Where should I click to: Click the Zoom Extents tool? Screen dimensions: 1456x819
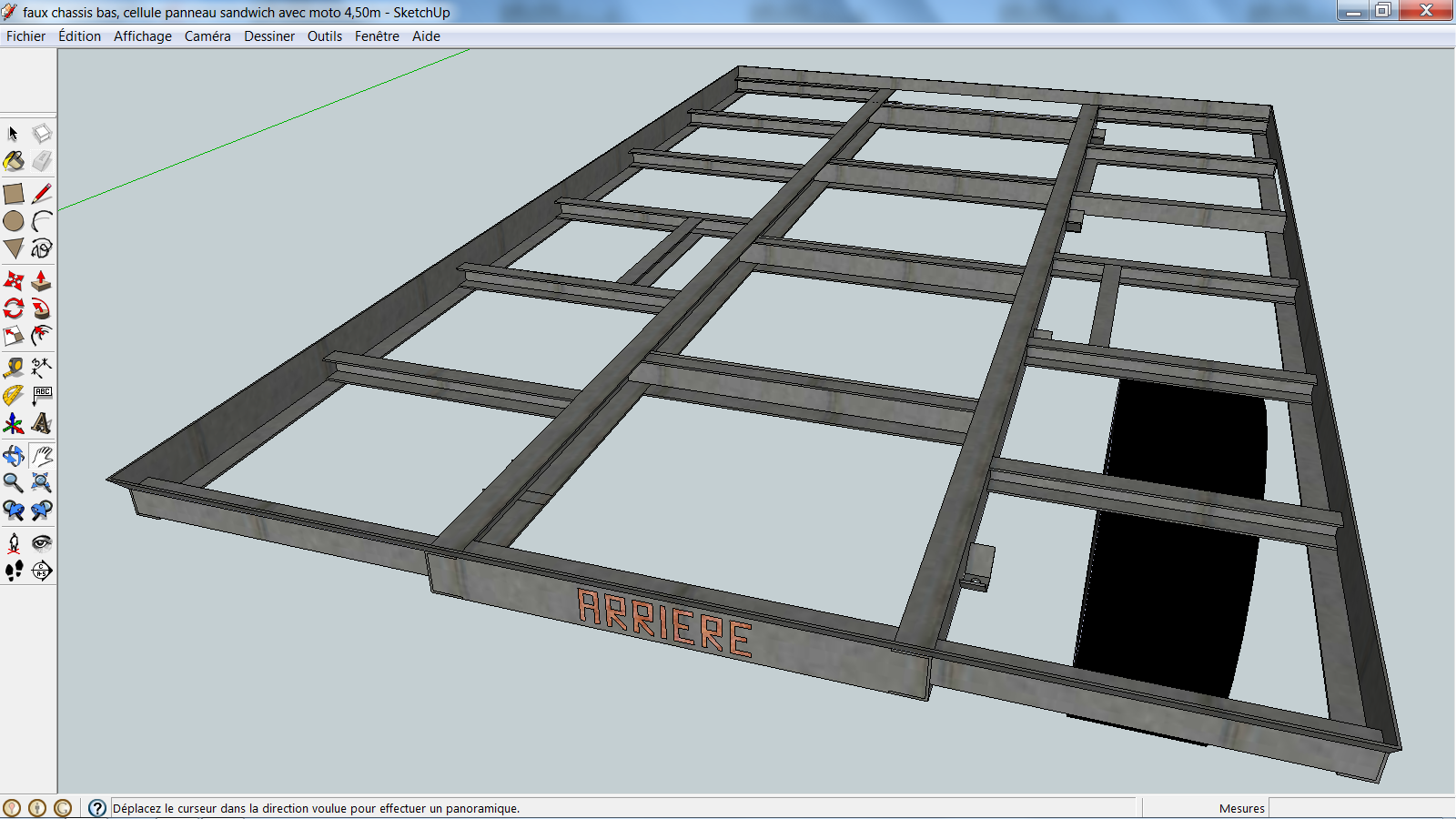click(x=42, y=482)
